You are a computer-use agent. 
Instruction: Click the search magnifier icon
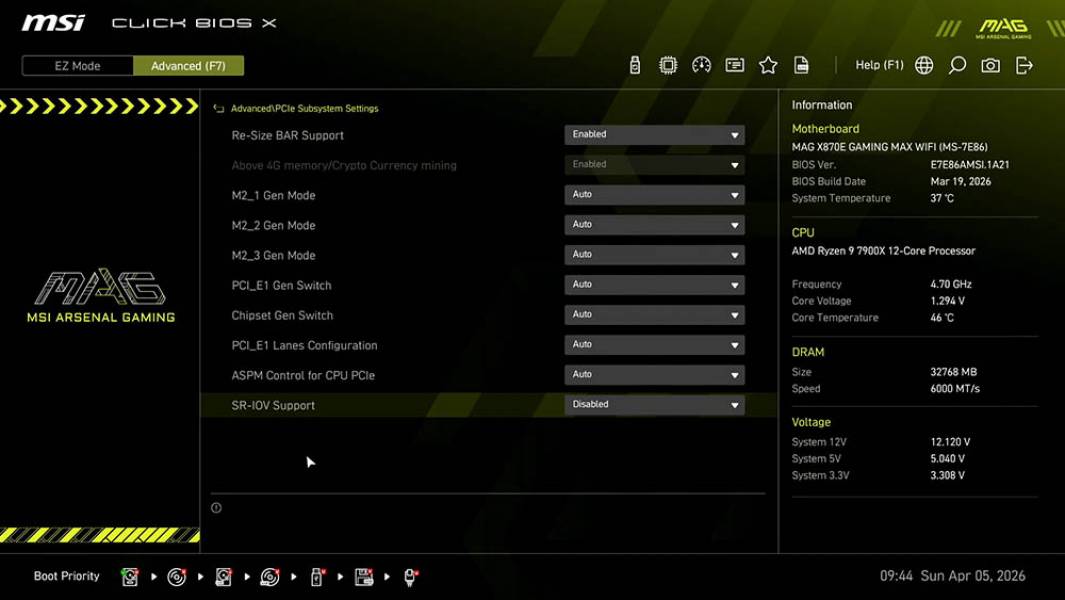(956, 64)
